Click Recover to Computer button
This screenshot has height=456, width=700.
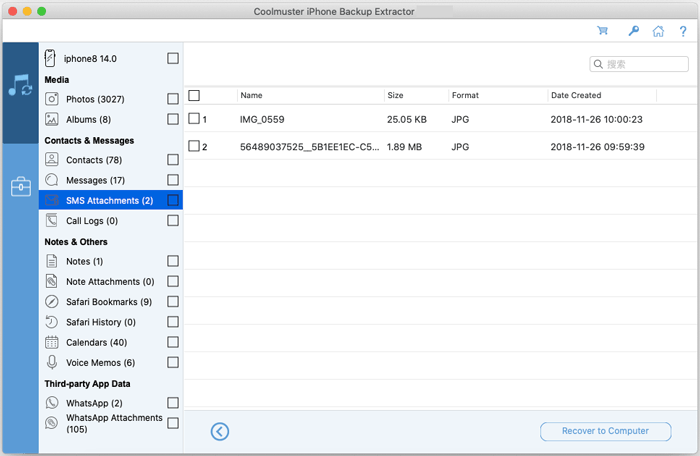click(x=605, y=431)
